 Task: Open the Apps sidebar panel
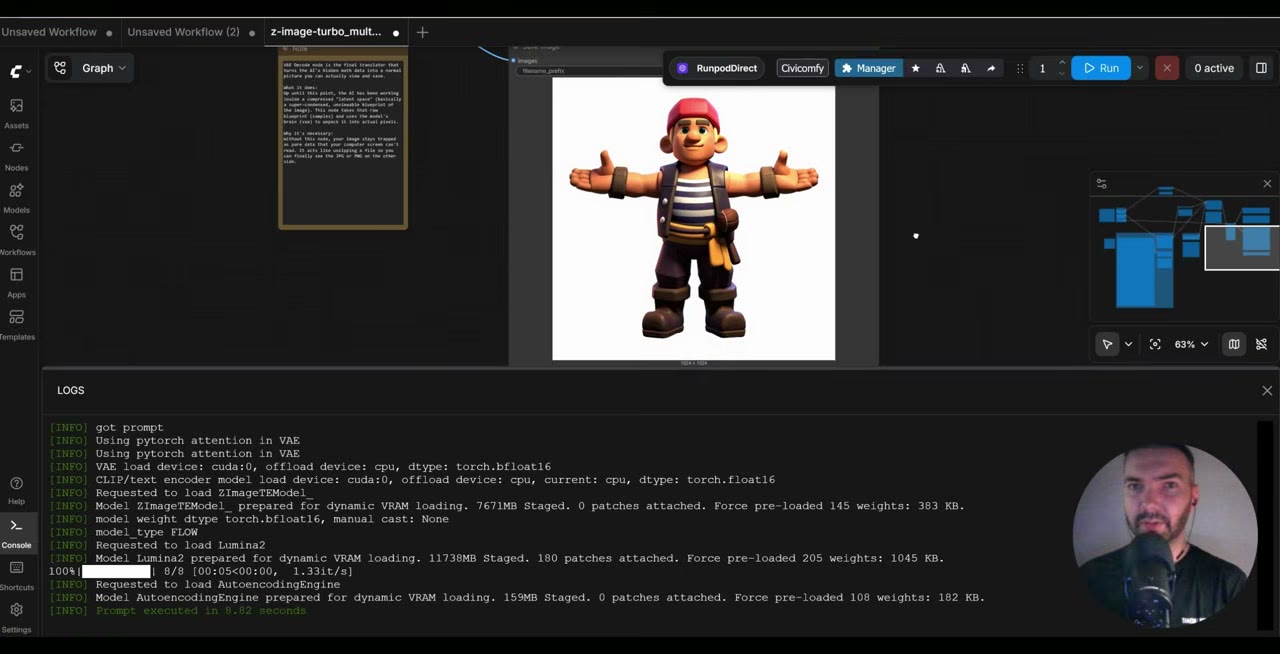(16, 282)
